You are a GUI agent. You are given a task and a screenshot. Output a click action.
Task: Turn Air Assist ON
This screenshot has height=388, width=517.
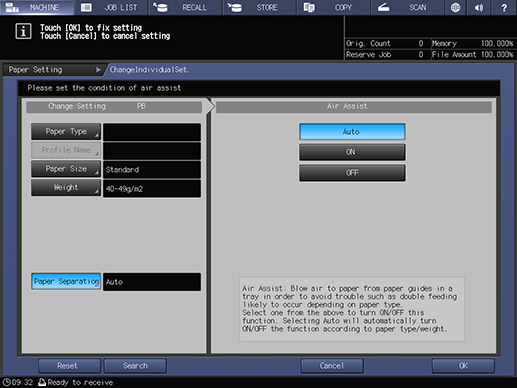click(352, 152)
